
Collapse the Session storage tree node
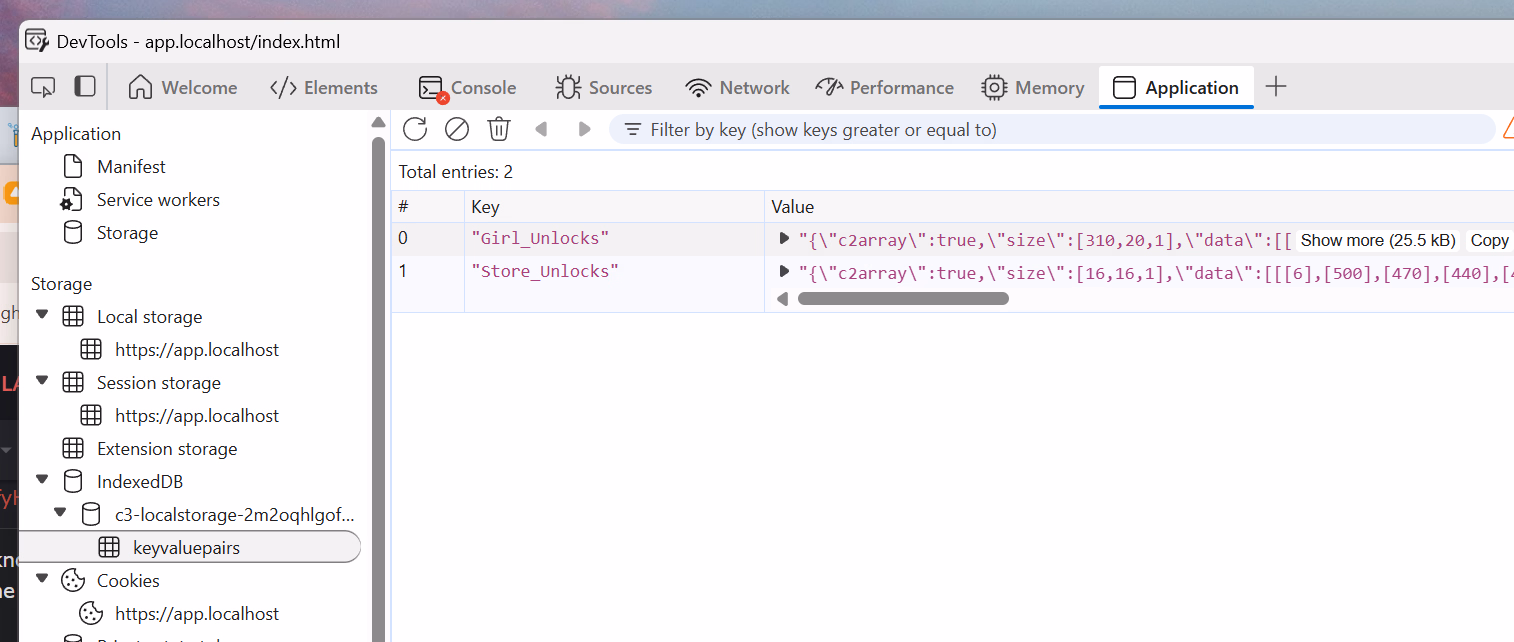tap(42, 382)
